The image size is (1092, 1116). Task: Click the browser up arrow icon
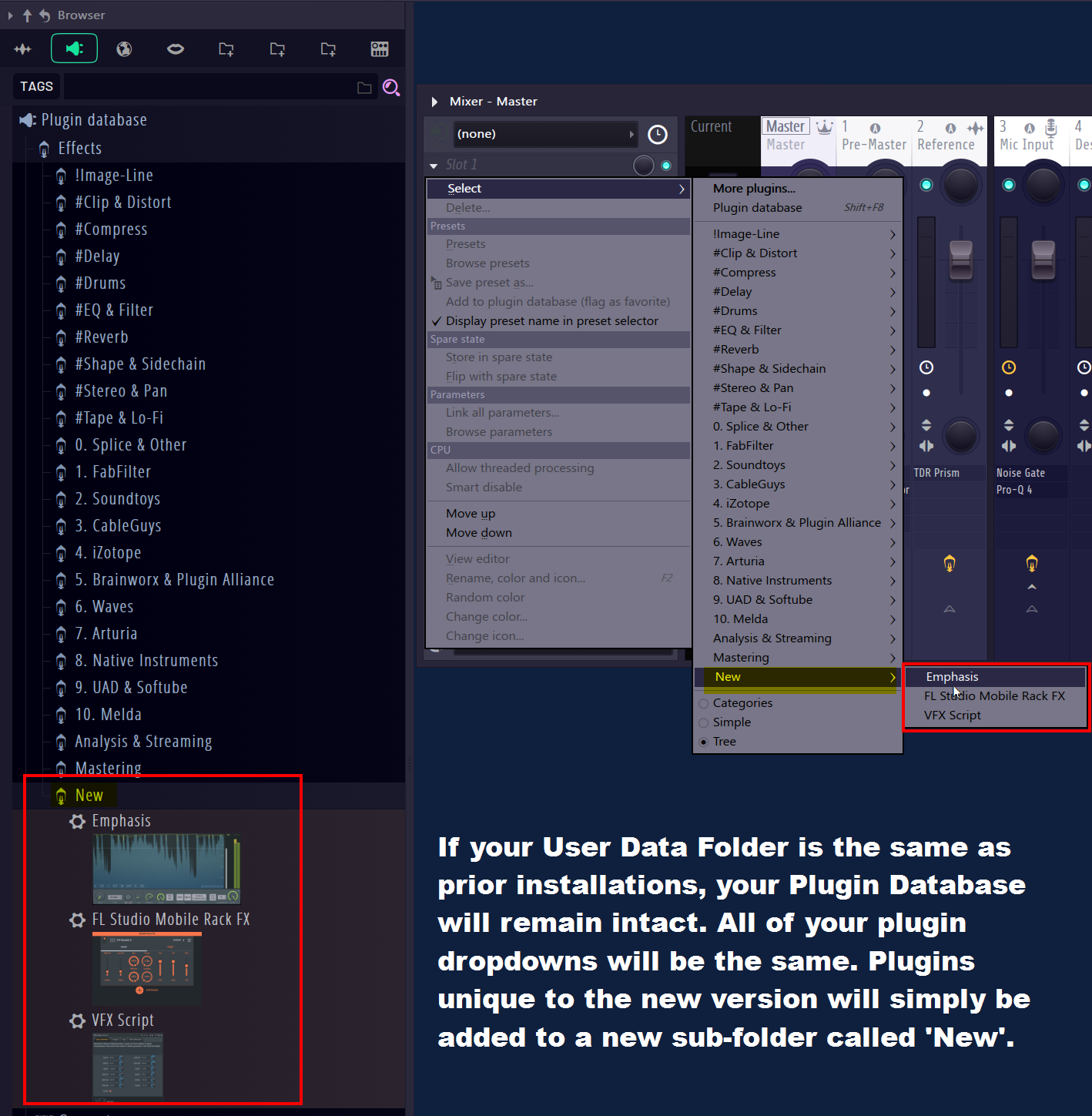click(27, 15)
